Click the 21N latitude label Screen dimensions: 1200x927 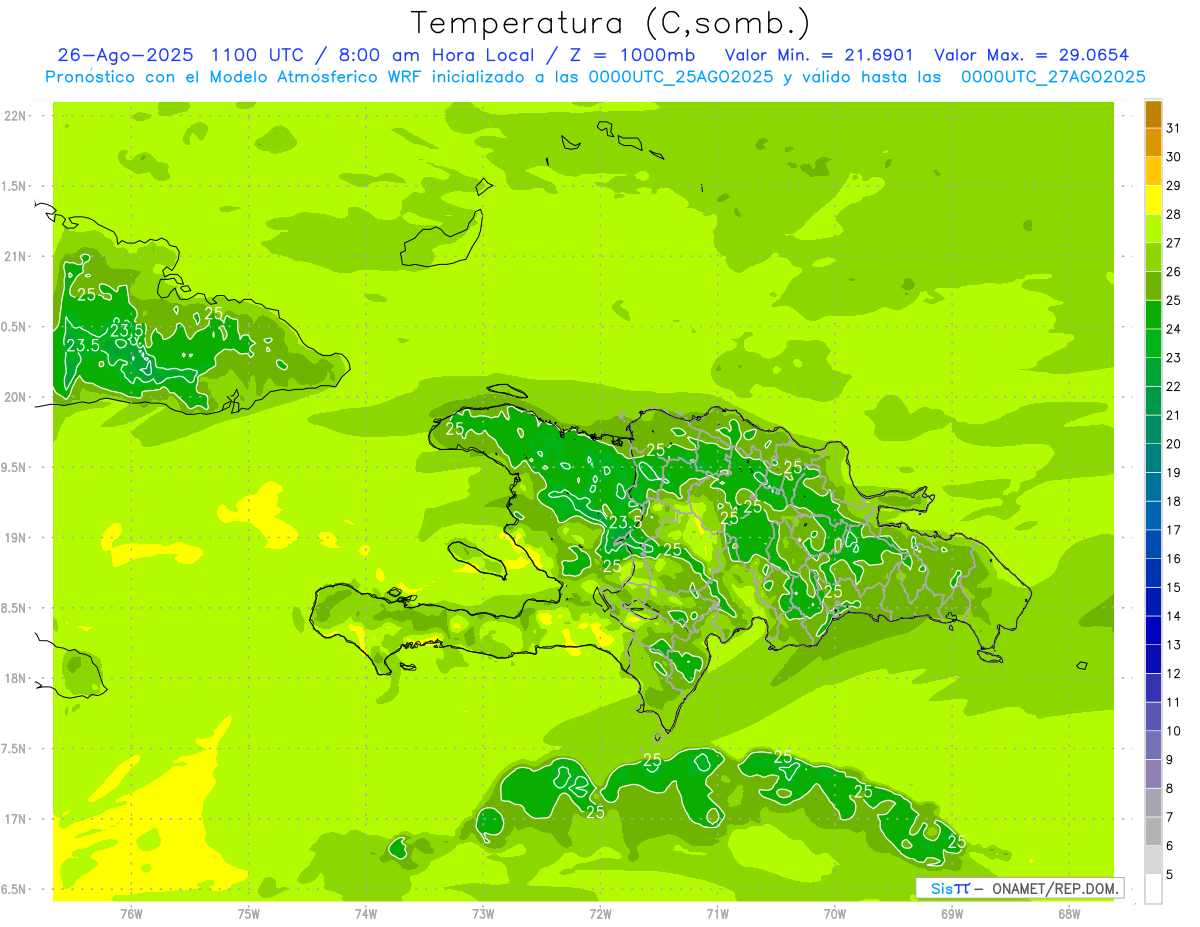[16, 256]
